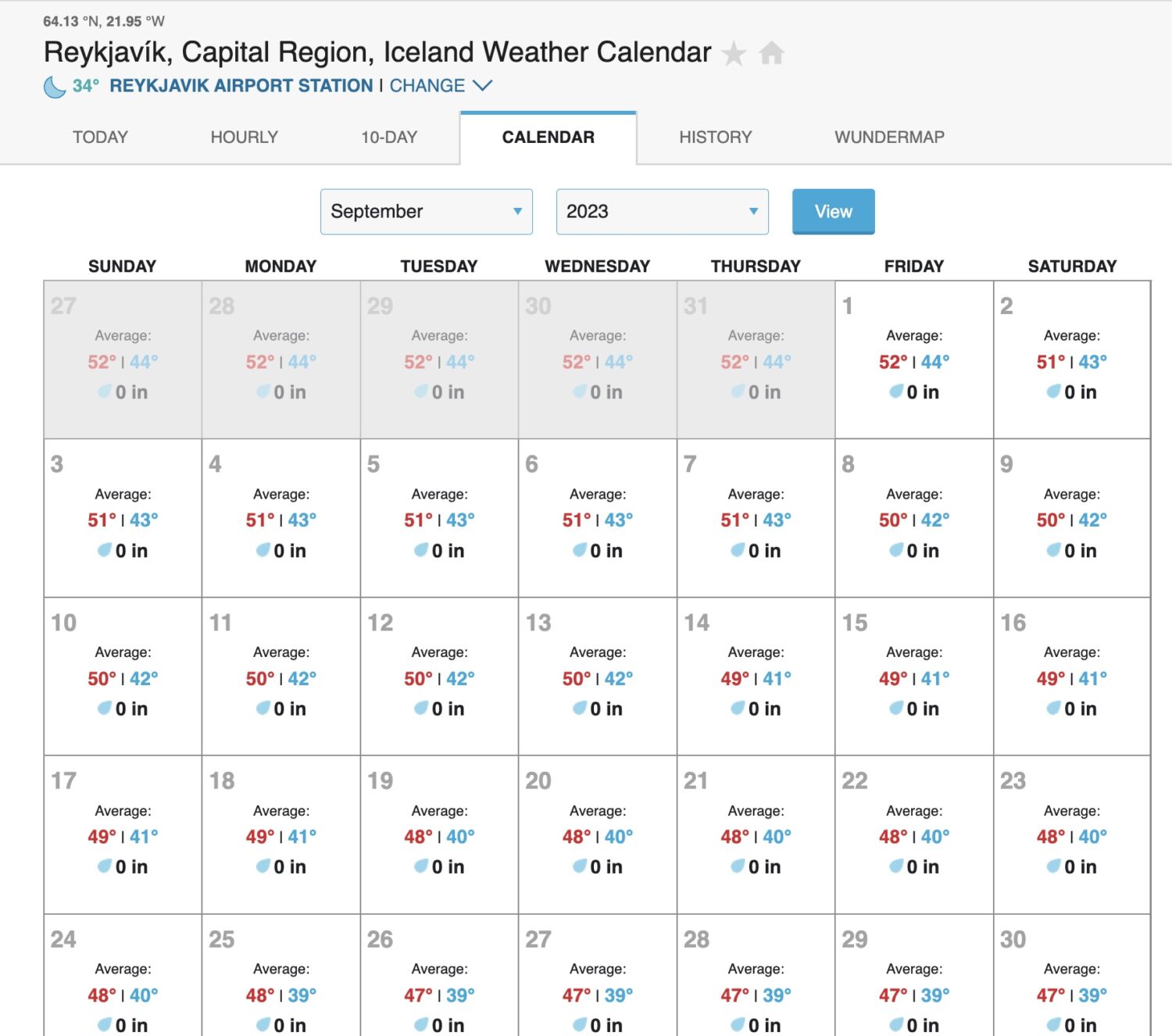Open the REYKJAVIK AIRPORT STATION link
This screenshot has height=1036, width=1172.
[241, 86]
